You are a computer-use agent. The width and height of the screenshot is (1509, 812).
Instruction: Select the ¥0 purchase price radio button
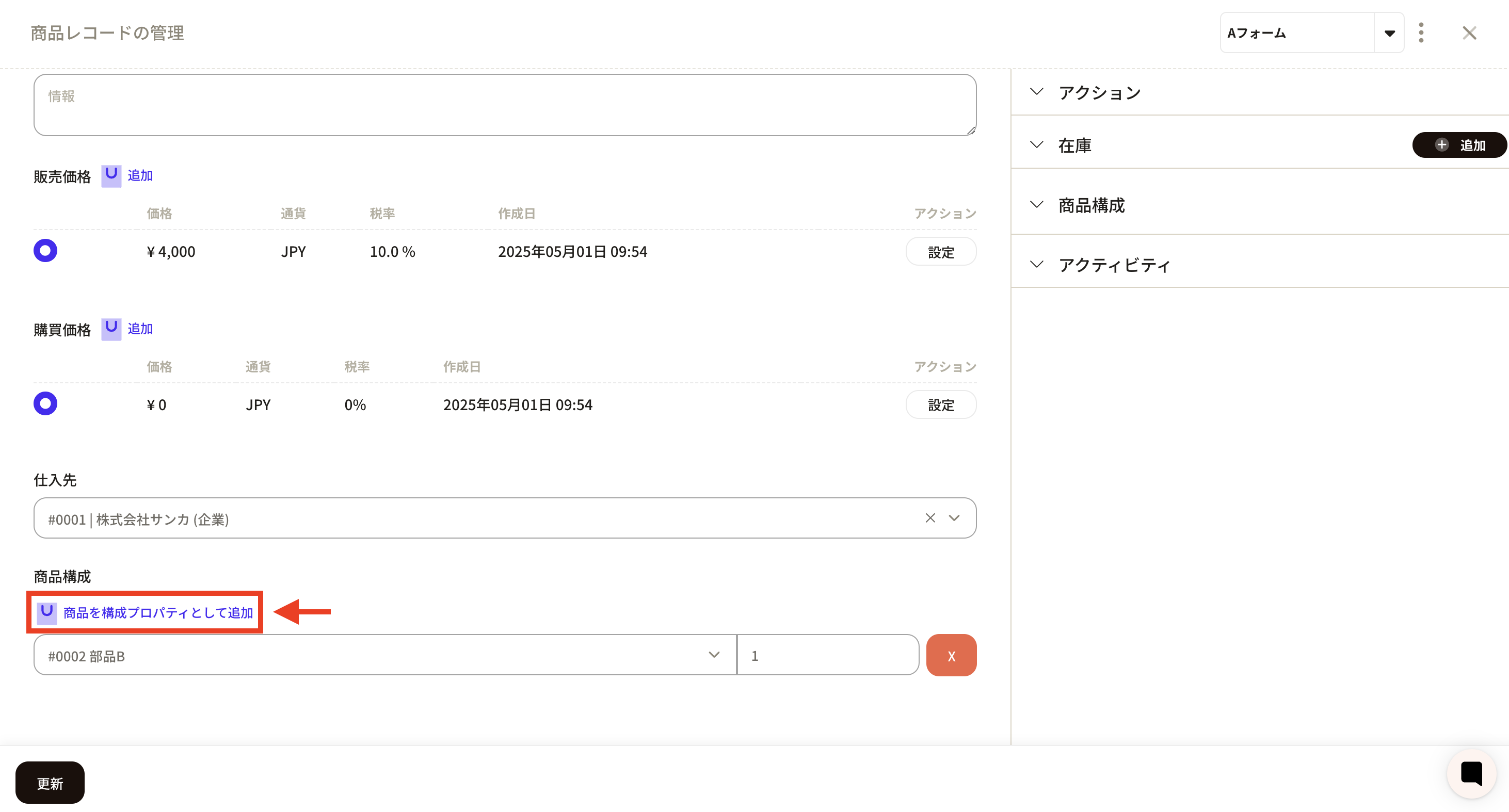(45, 404)
